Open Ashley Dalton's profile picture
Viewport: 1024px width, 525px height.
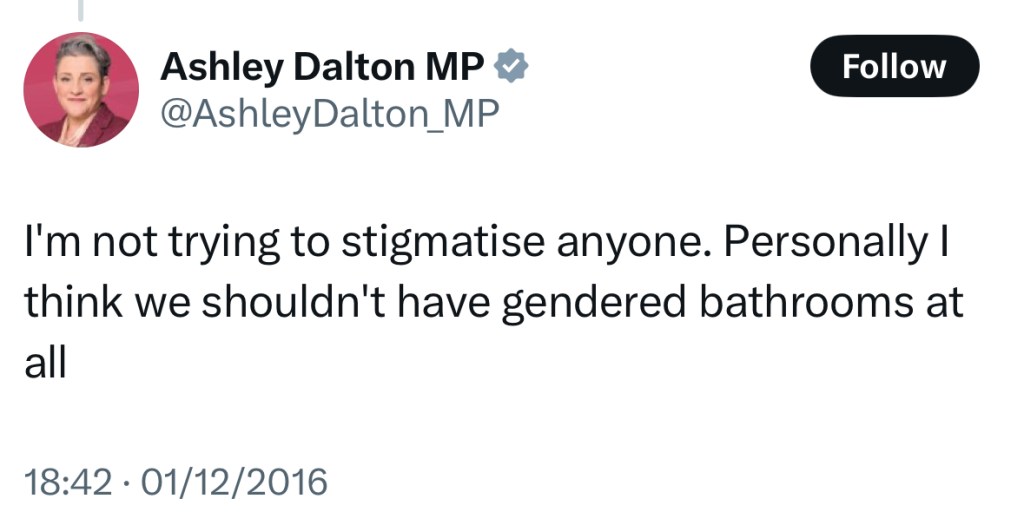tap(81, 90)
